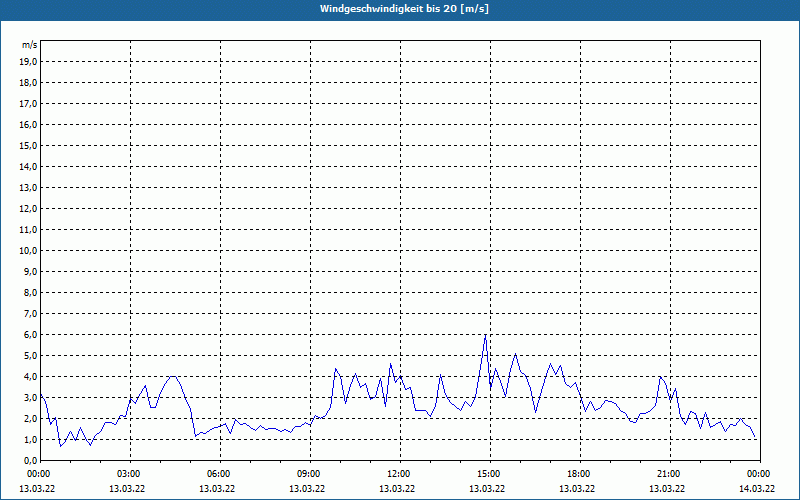Screen dimensions: 800x500
Task: Select the 7,0 axis tick label
Action: (x=31, y=314)
